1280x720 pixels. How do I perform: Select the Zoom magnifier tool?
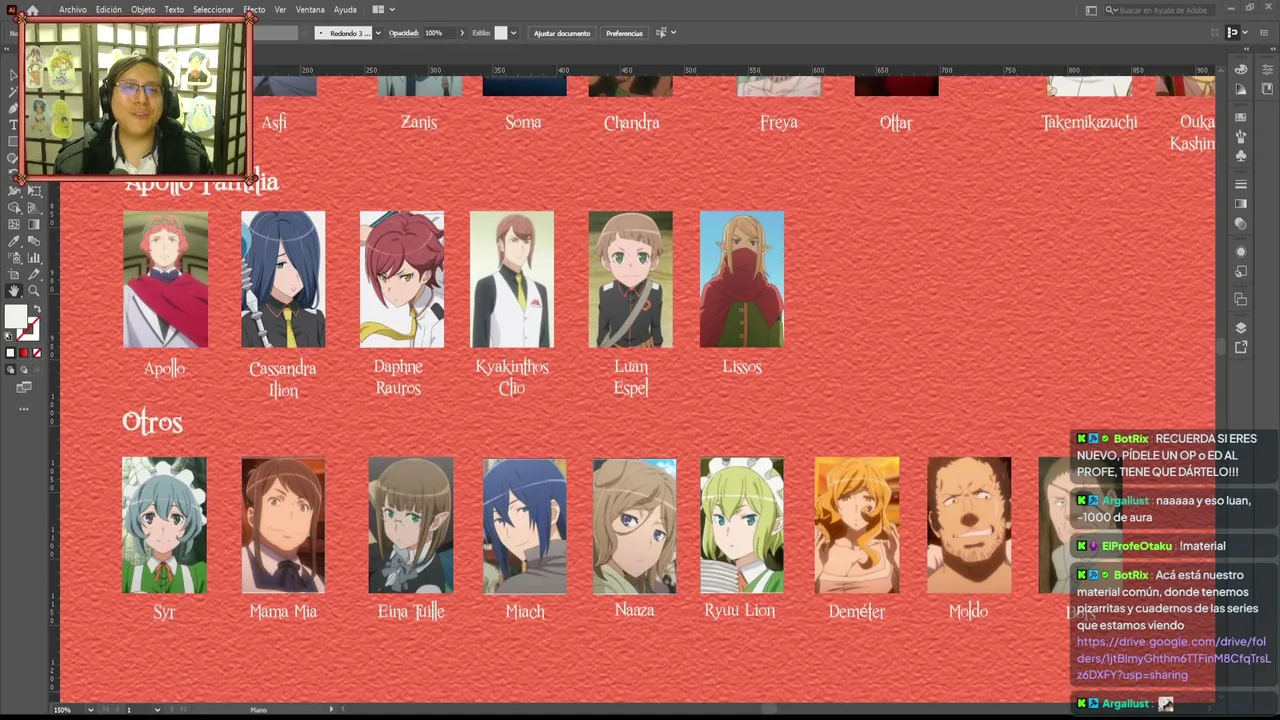pyautogui.click(x=33, y=291)
